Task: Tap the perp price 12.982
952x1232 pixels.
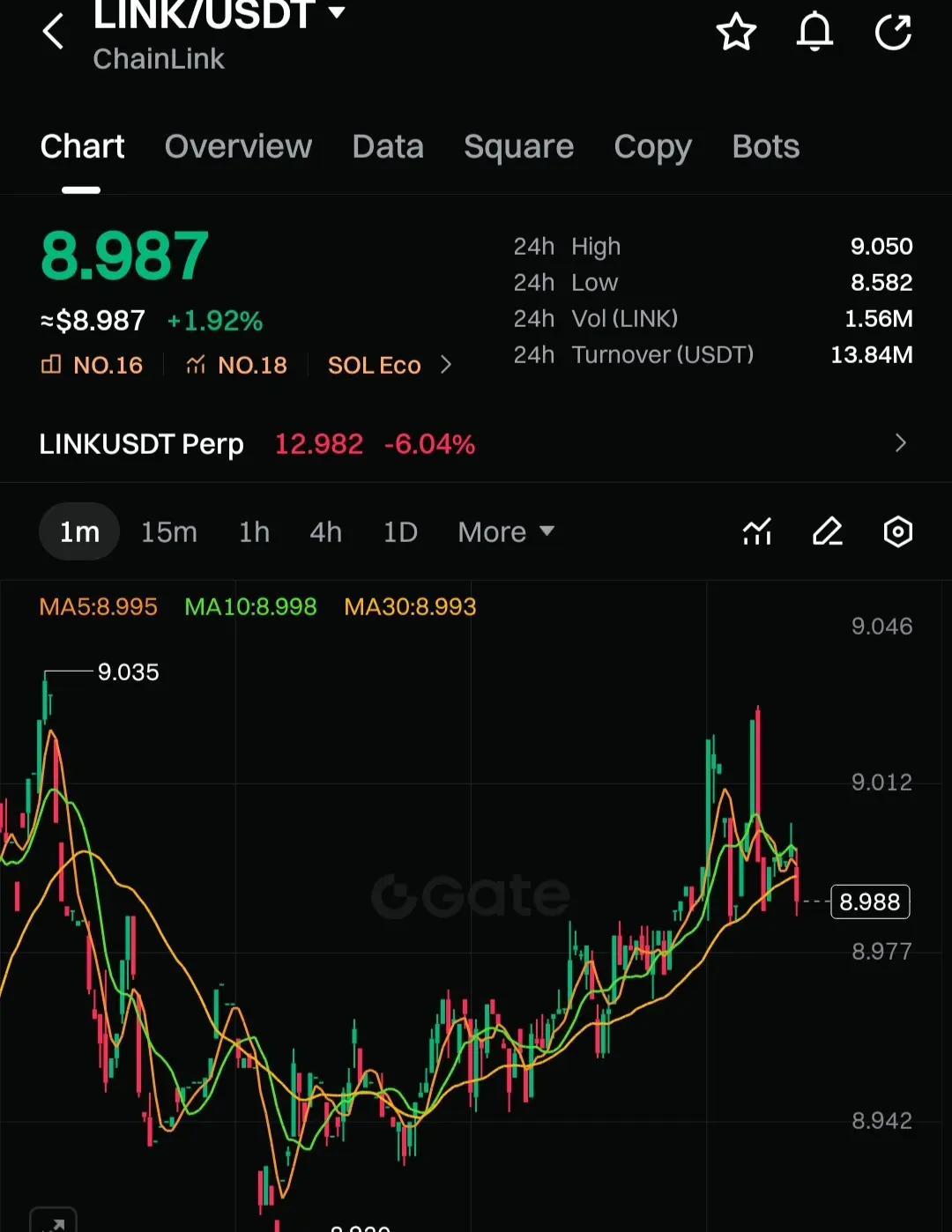Action: click(x=319, y=443)
